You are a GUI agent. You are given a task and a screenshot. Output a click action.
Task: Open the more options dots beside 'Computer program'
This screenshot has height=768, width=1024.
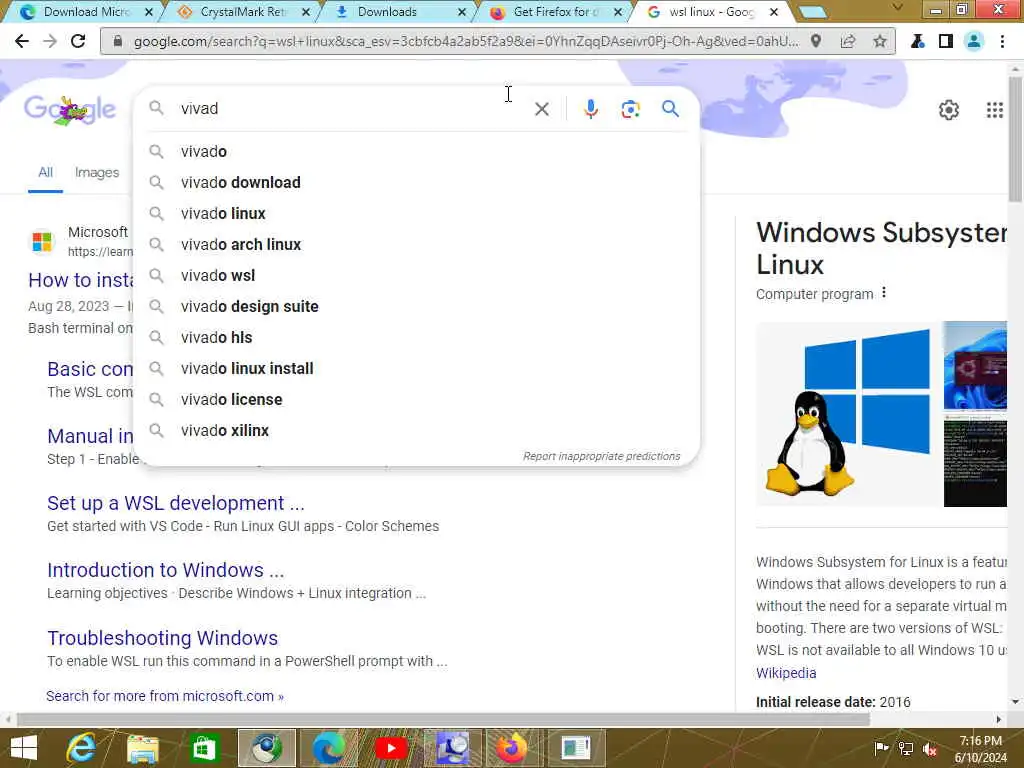(x=884, y=293)
